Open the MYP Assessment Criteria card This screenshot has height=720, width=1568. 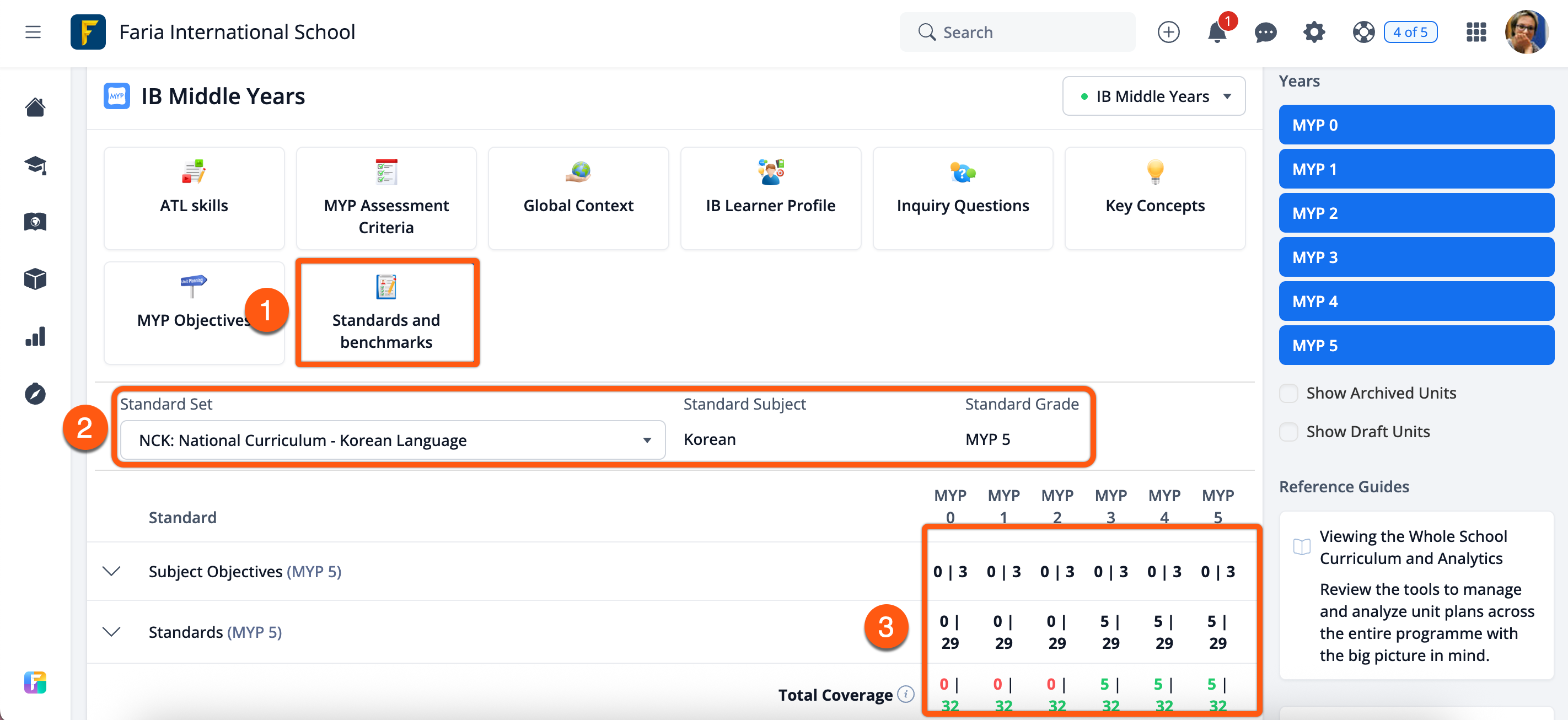pos(386,198)
